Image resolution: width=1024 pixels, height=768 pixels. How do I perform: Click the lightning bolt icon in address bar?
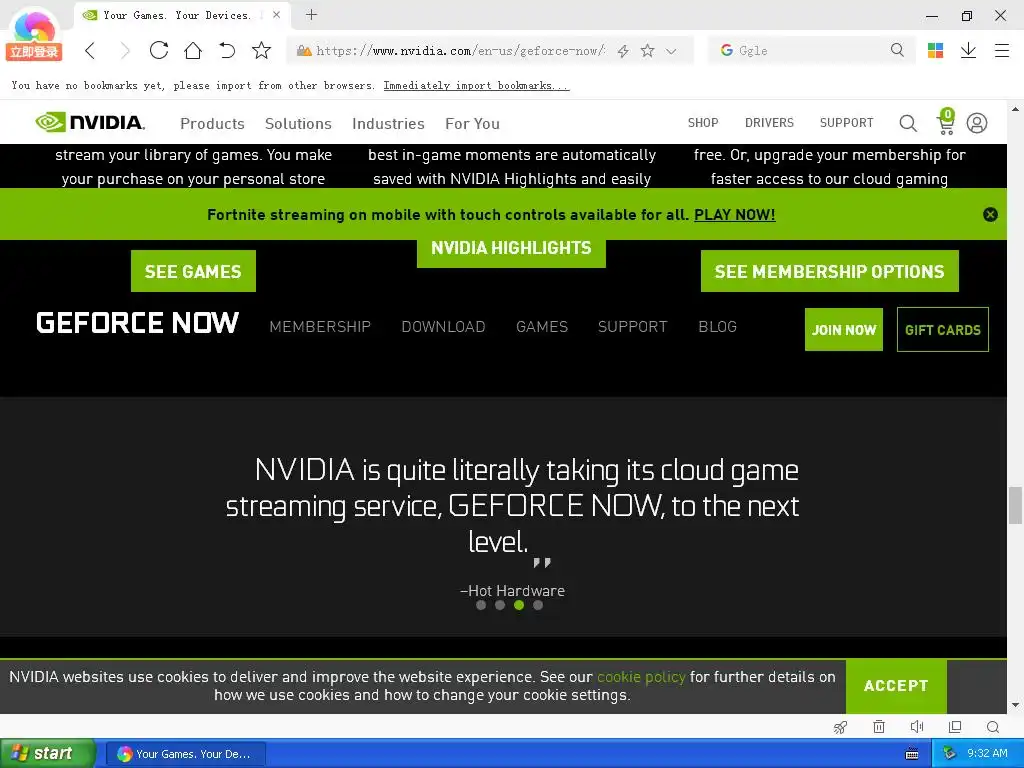pyautogui.click(x=623, y=51)
